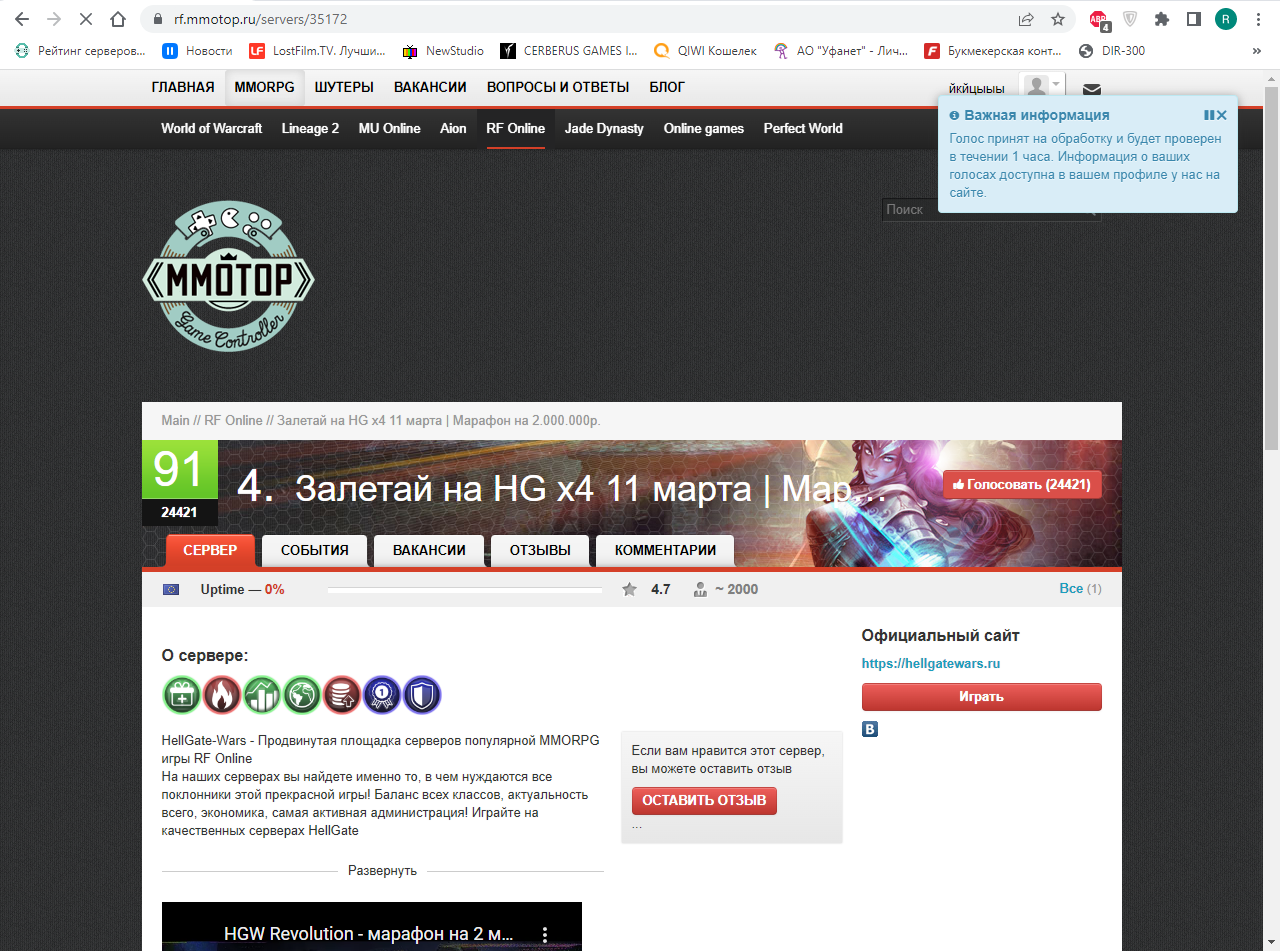Pause the notification with the pause icon

(1209, 115)
